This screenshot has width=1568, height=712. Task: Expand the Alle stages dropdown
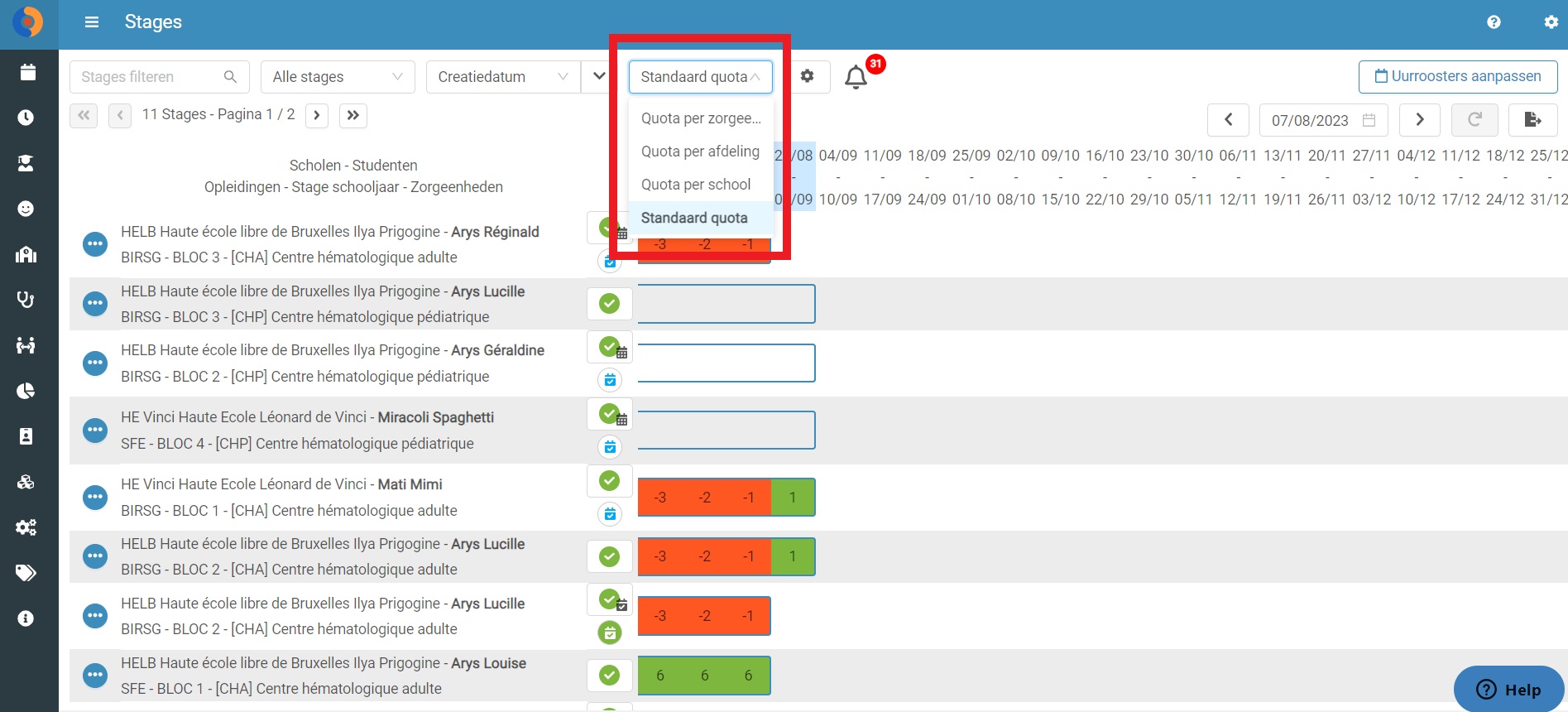[338, 77]
